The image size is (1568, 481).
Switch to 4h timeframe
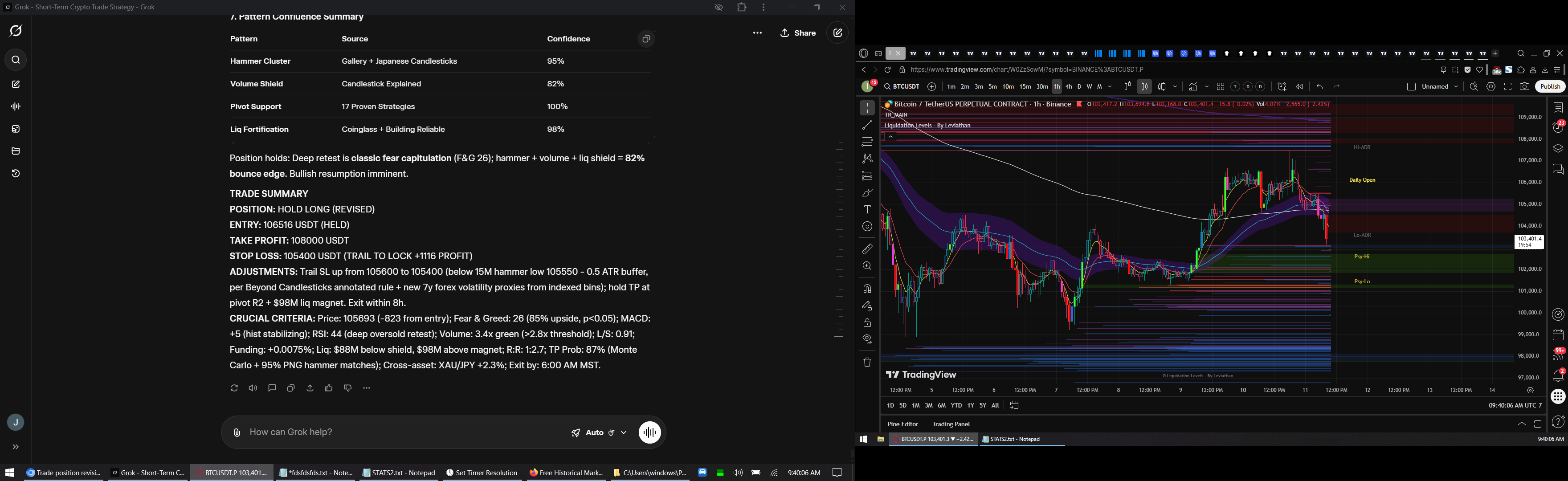coord(1068,87)
